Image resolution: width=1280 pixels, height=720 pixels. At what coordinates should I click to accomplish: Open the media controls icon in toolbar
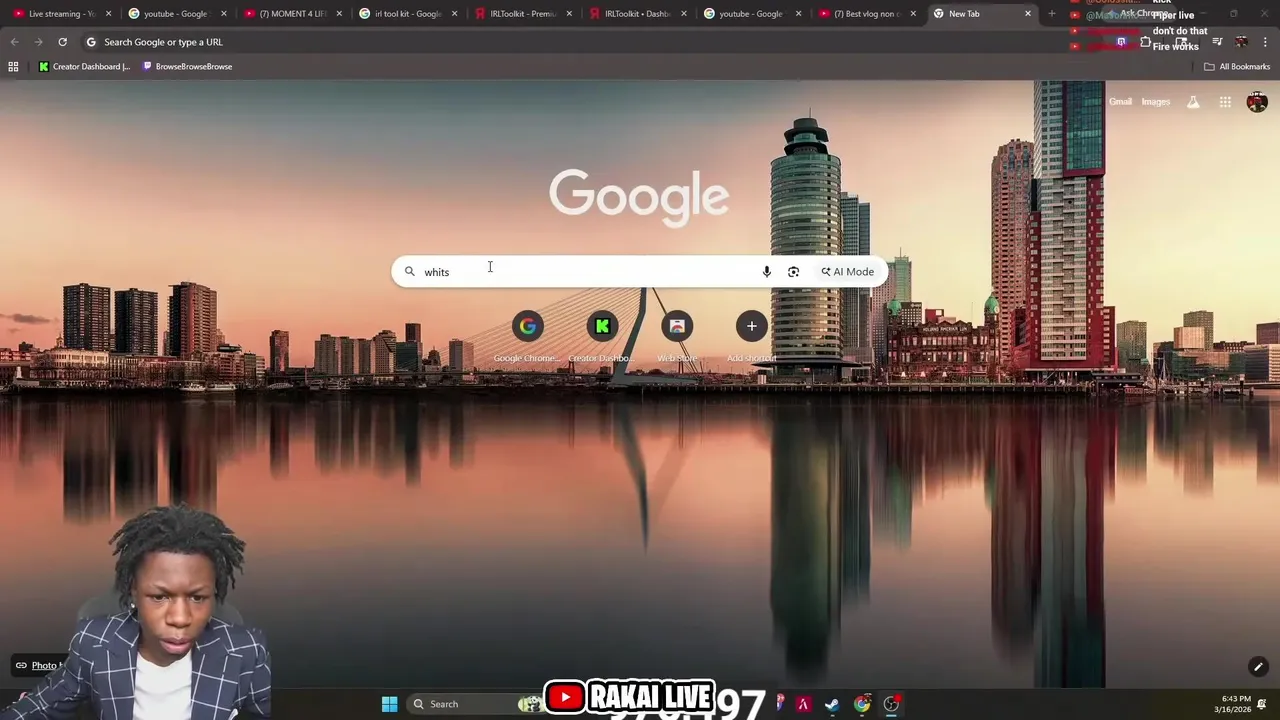pos(1217,42)
